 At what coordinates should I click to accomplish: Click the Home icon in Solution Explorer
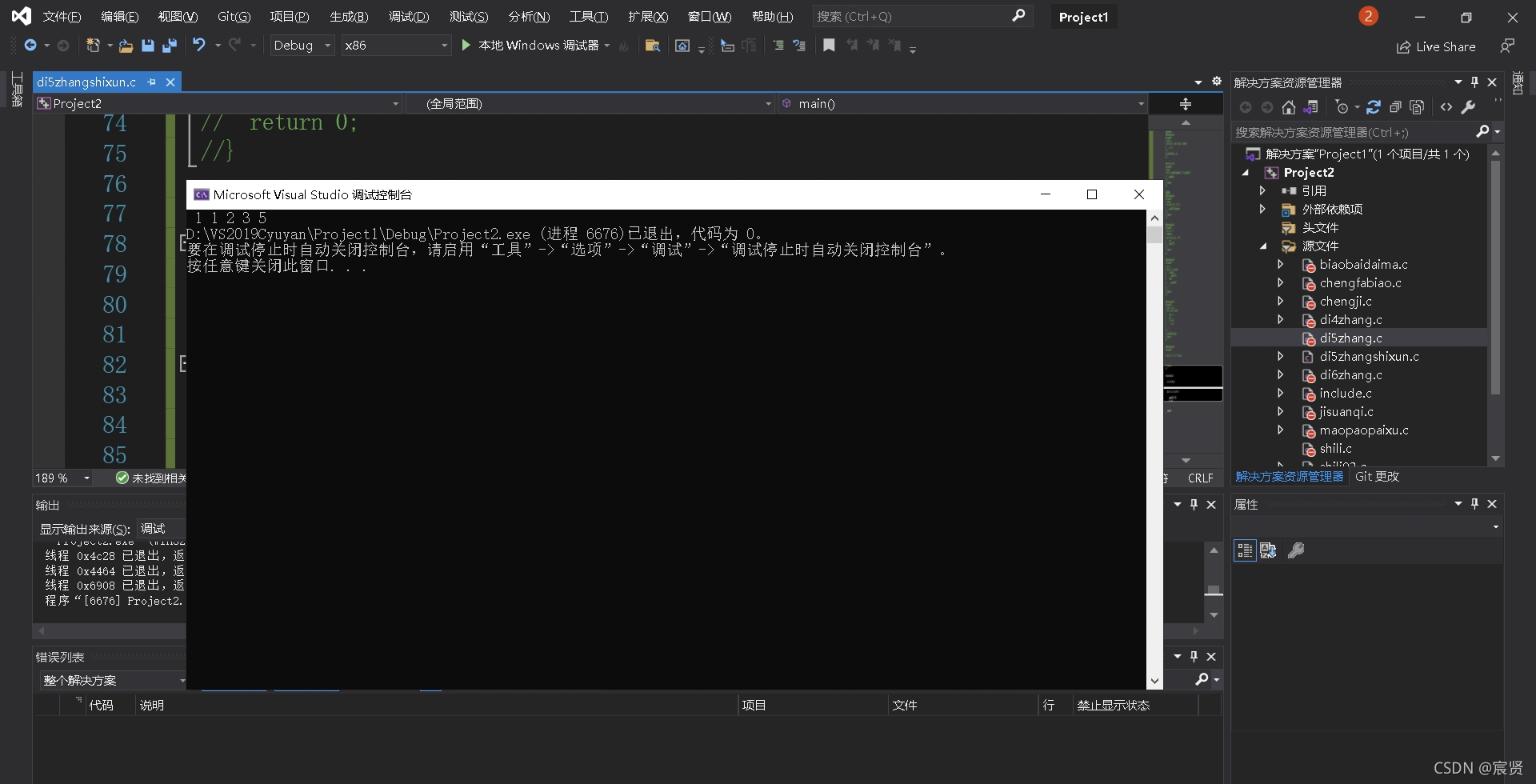[x=1288, y=107]
